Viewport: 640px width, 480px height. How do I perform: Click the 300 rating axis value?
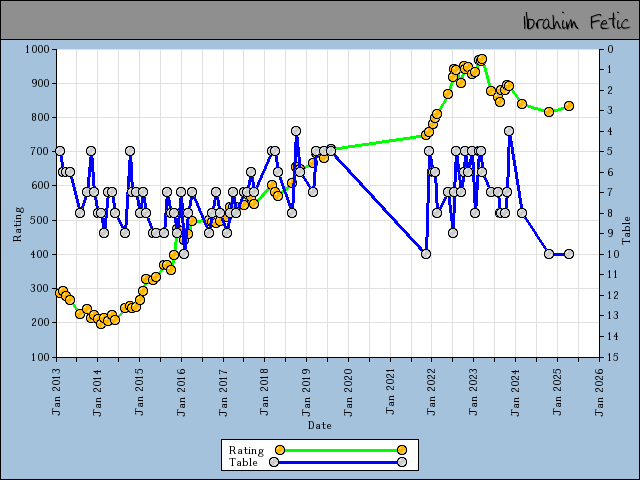click(40, 289)
